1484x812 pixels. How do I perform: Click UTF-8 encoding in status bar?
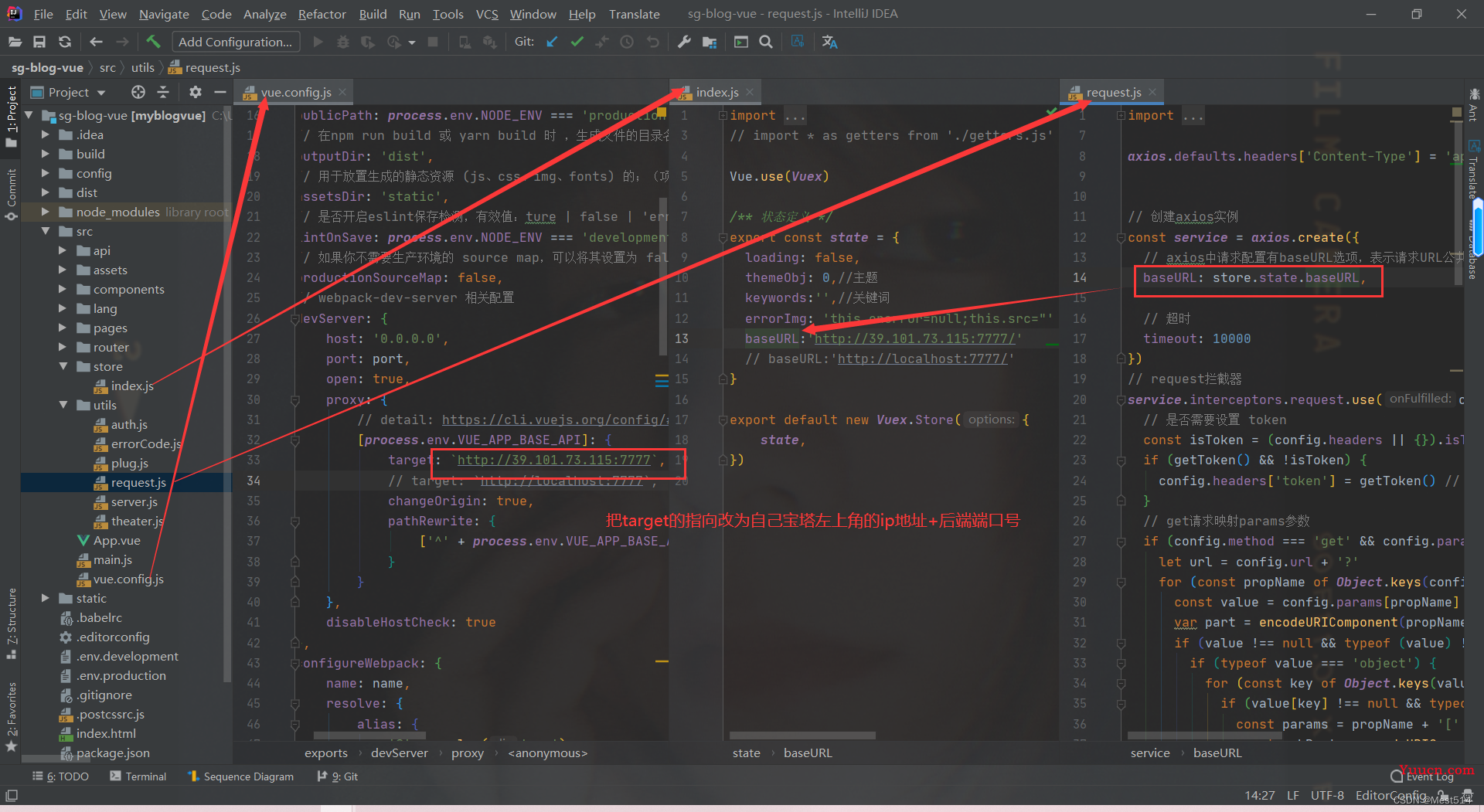pos(1327,795)
